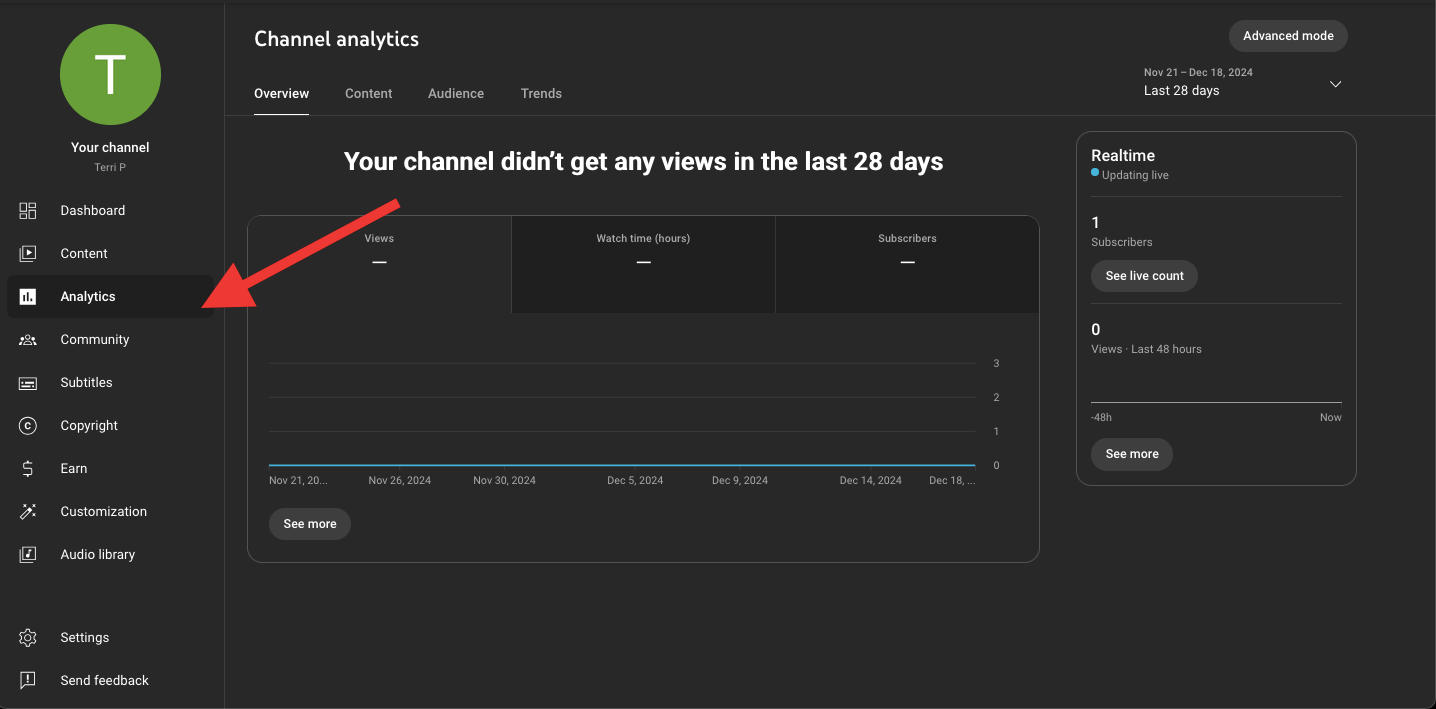Select the Subscribers metric card
This screenshot has width=1436, height=709.
point(907,263)
